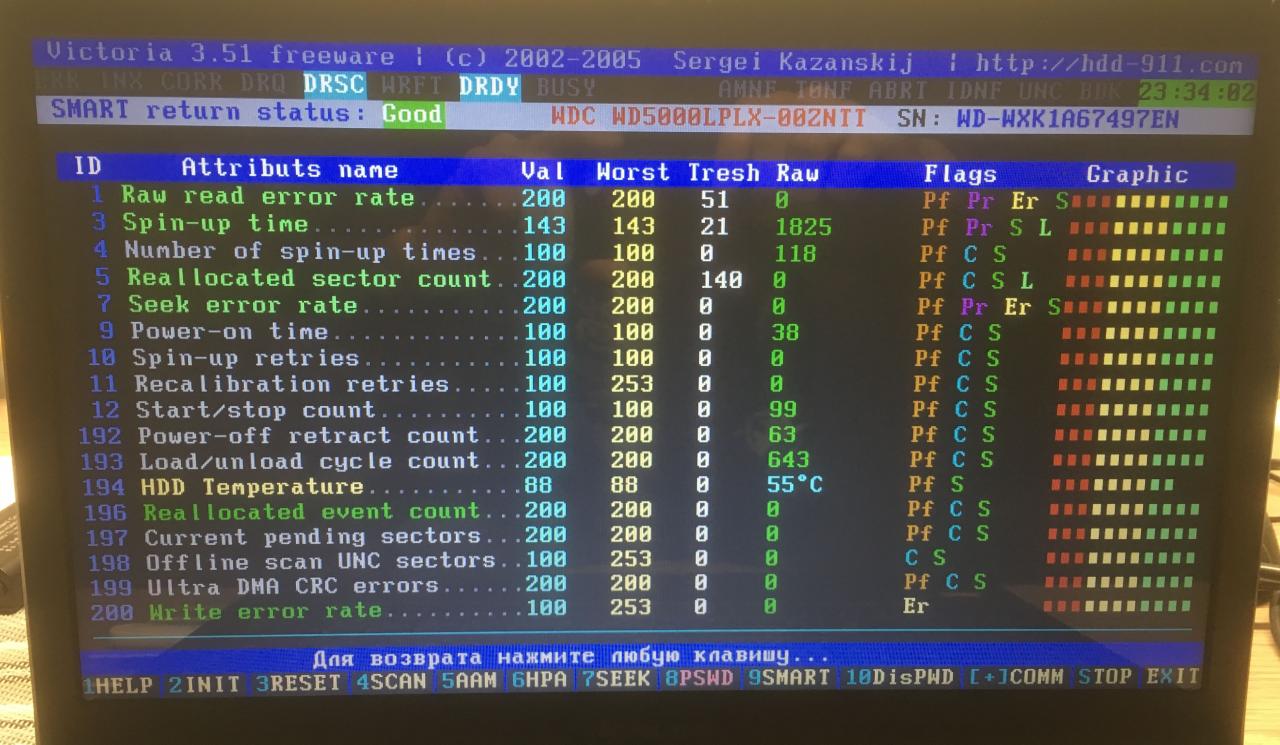1280x745 pixels.
Task: Click the Reallocated sector count row
Action: [x=308, y=279]
